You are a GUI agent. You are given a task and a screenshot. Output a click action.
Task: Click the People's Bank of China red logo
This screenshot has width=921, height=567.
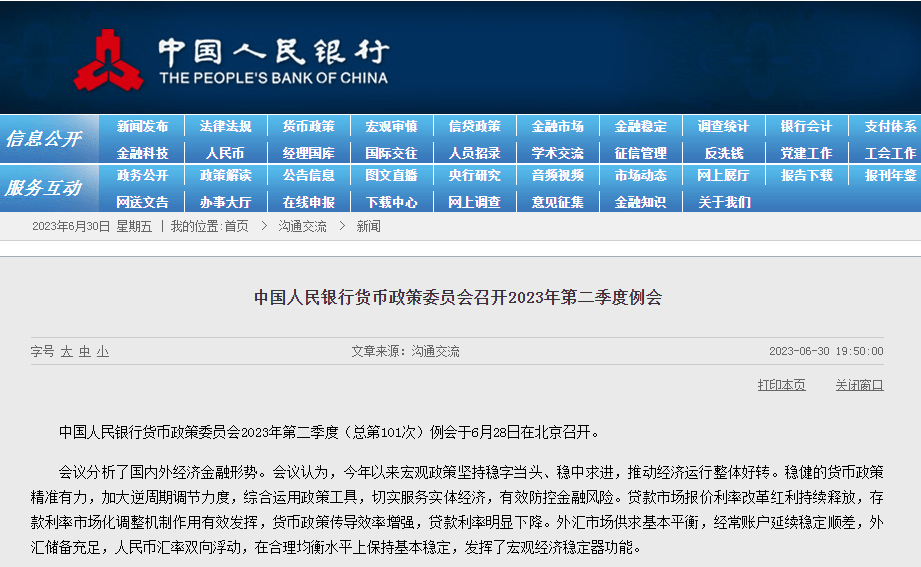109,61
